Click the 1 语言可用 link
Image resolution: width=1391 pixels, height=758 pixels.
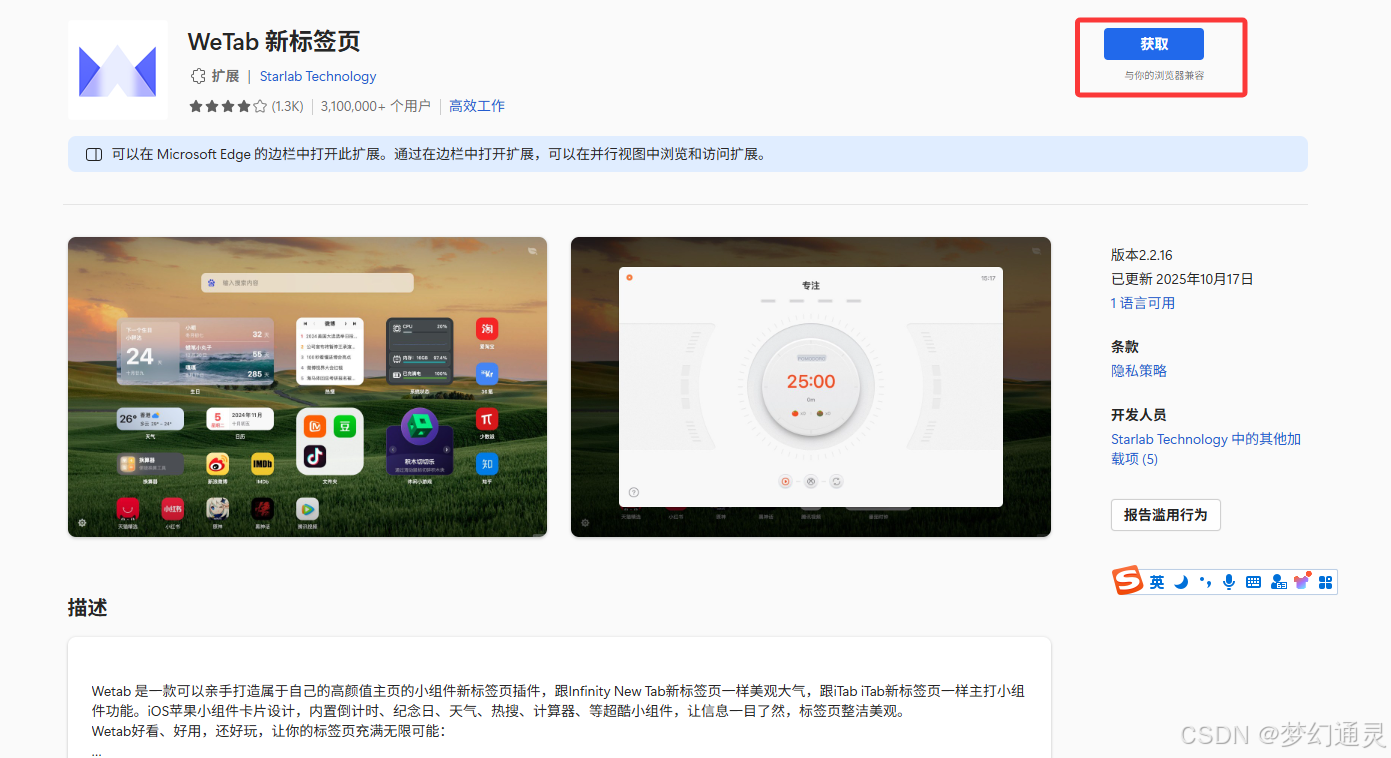coord(1143,303)
